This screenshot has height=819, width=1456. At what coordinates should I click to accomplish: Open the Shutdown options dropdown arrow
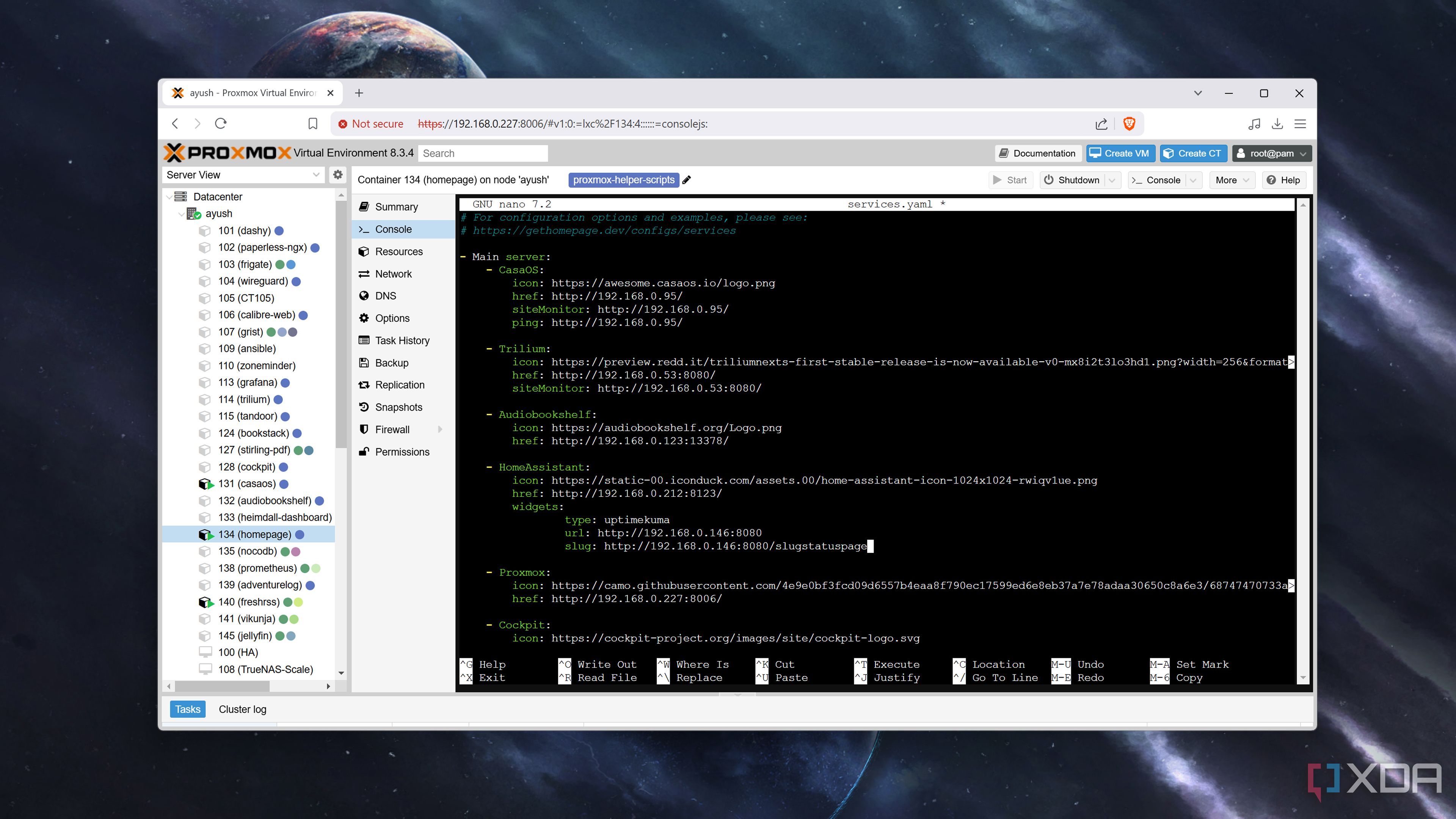click(1112, 180)
